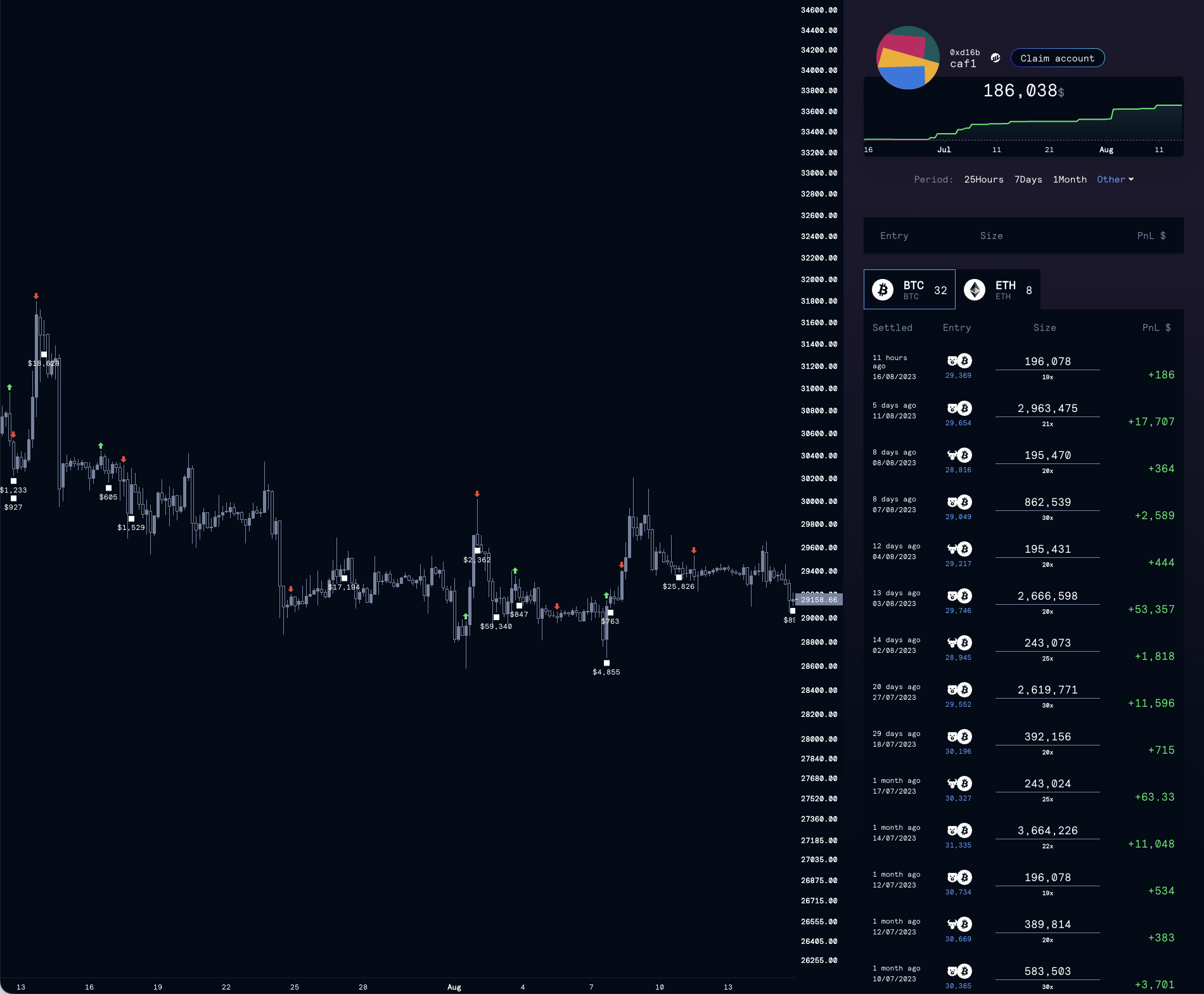Select the 7Days period option
1204x994 pixels.
[x=1028, y=179]
